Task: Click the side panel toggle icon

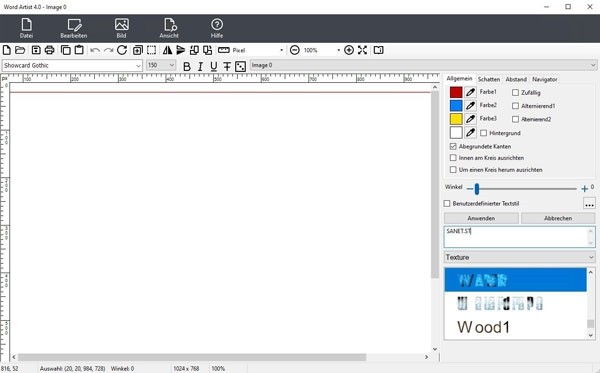Action: click(x=378, y=50)
